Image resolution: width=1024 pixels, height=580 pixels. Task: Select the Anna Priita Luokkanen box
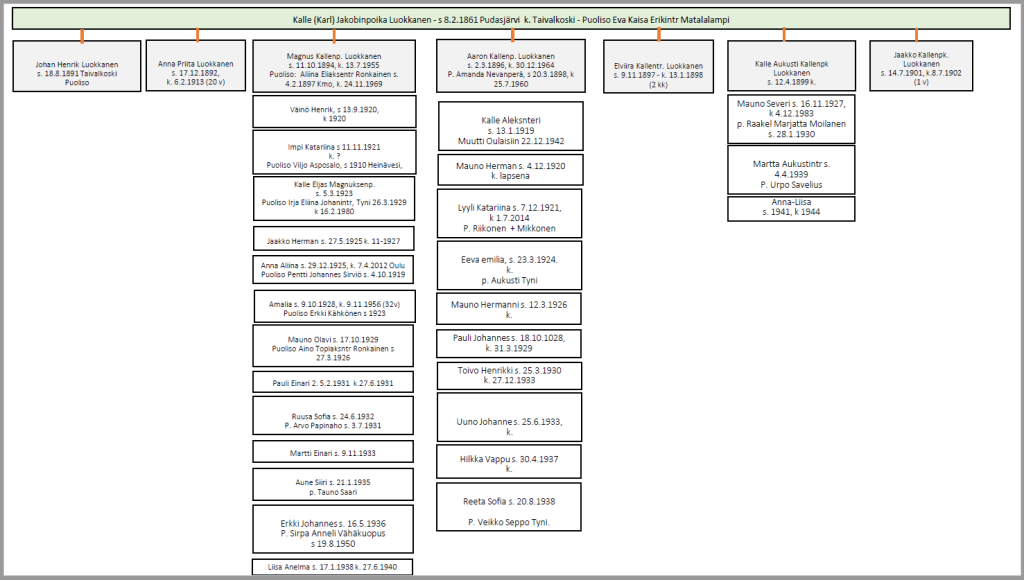pos(196,67)
